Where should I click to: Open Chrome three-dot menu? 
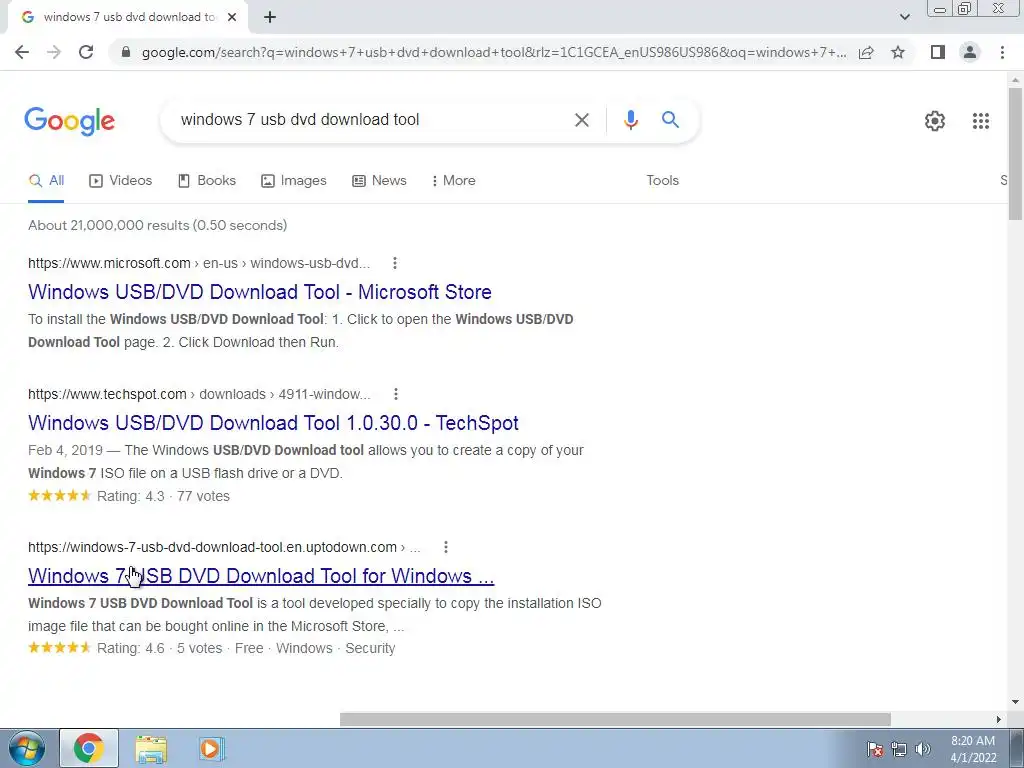[1002, 52]
